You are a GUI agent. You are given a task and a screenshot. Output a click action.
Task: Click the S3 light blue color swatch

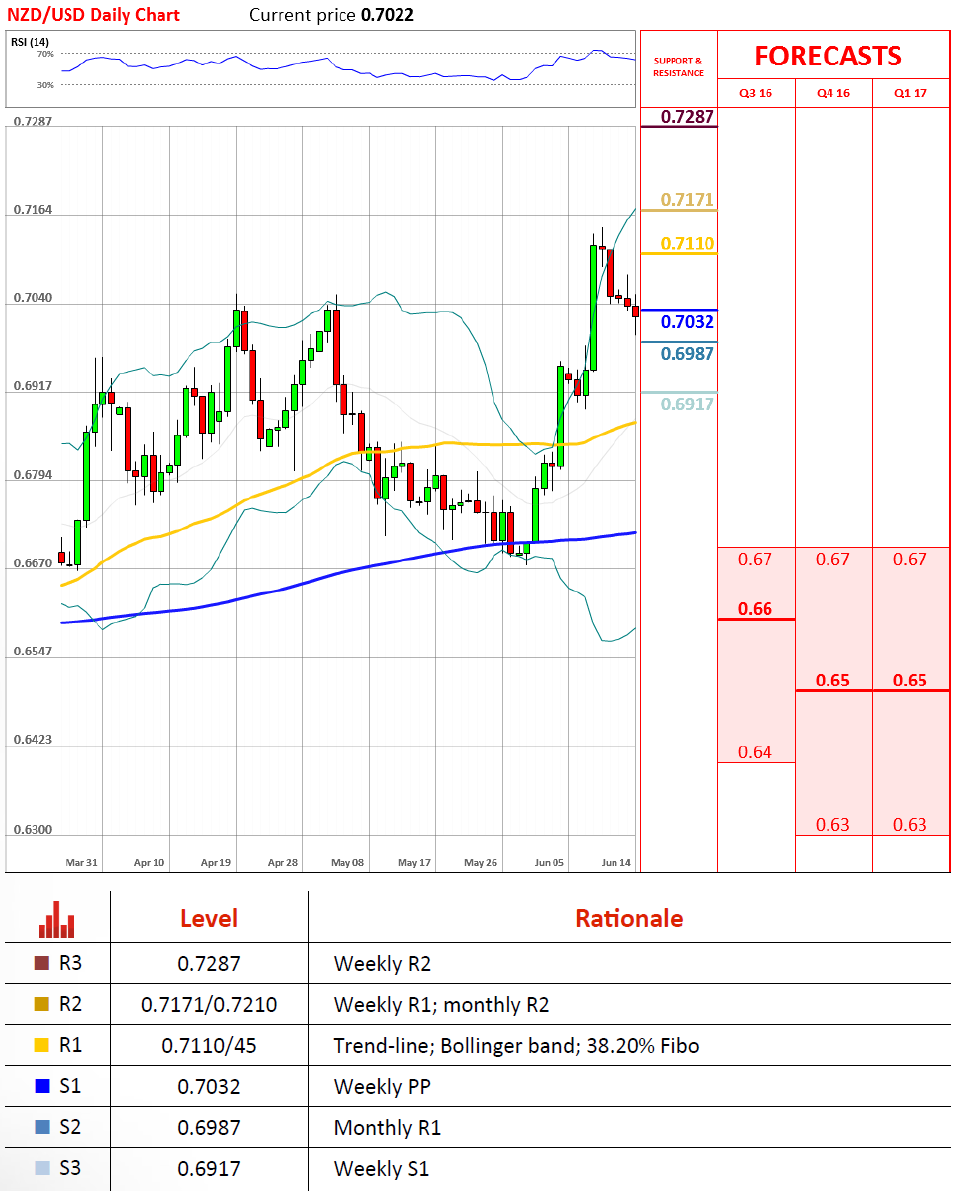[x=43, y=1168]
